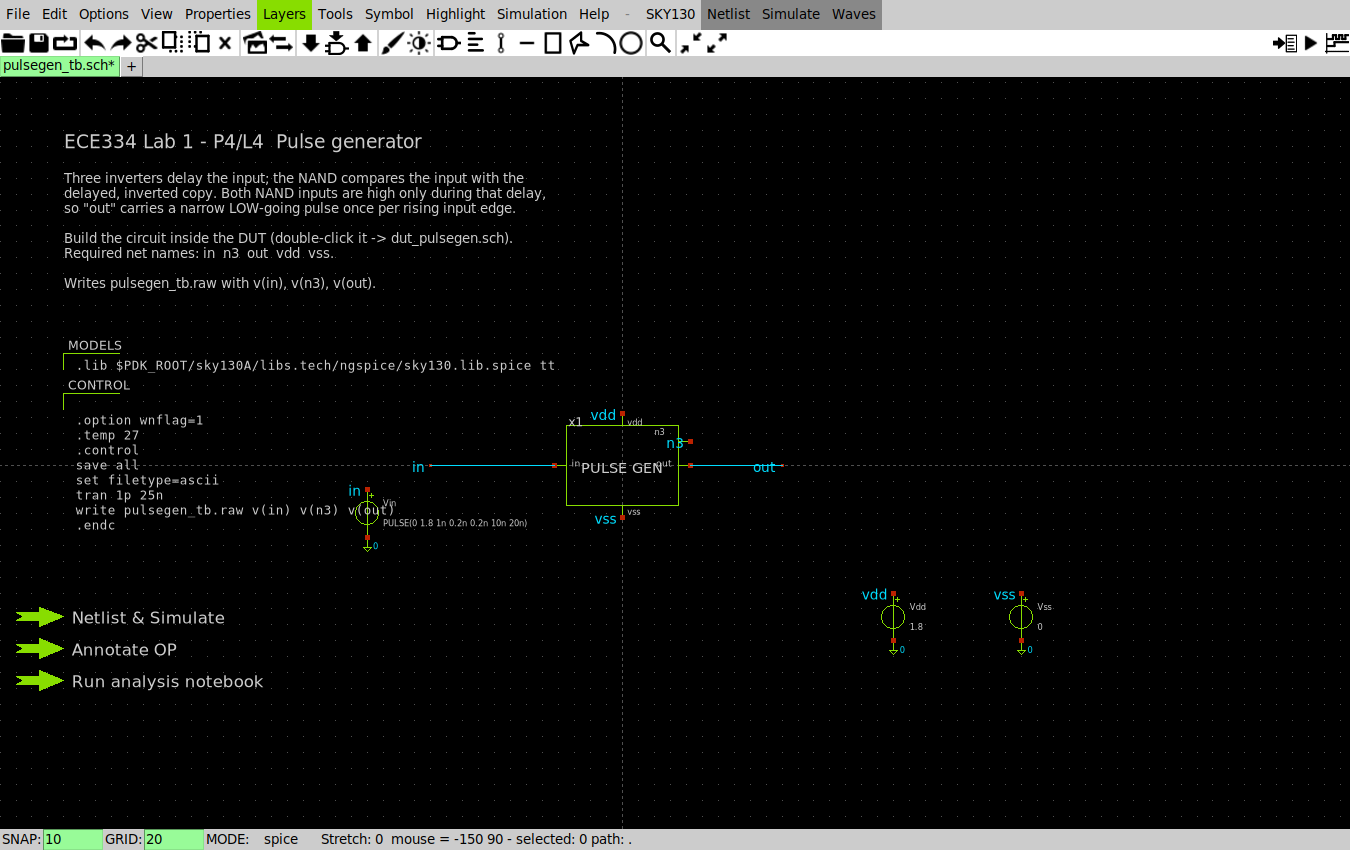Image resolution: width=1350 pixels, height=850 pixels.
Task: Click the Annotate OP launcher arrow
Action: tap(40, 649)
